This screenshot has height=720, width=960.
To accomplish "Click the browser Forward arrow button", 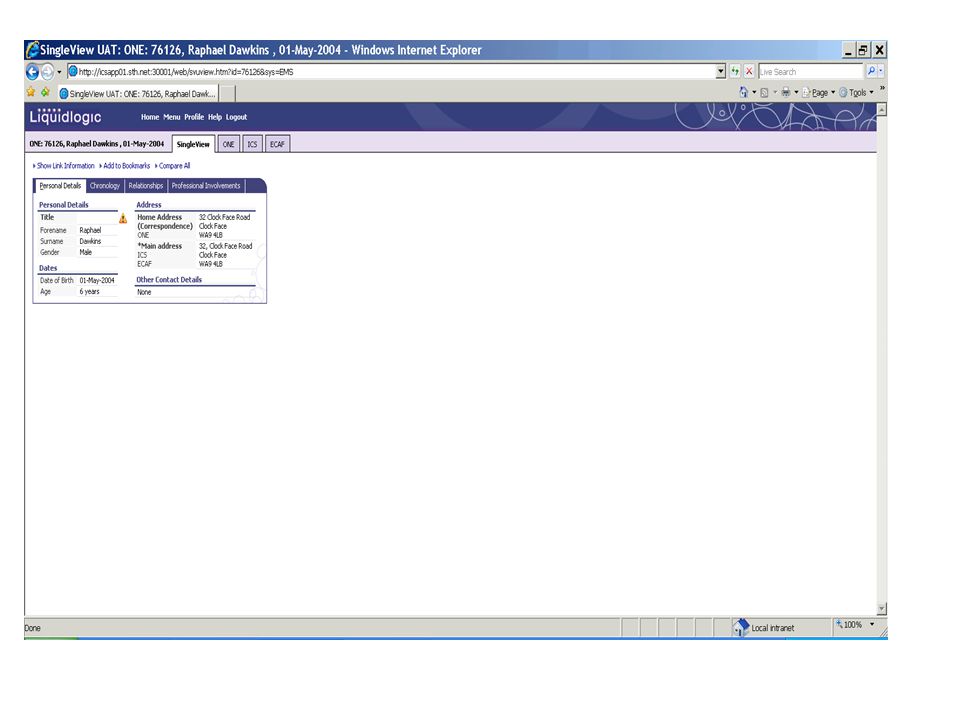I will pyautogui.click(x=47, y=72).
